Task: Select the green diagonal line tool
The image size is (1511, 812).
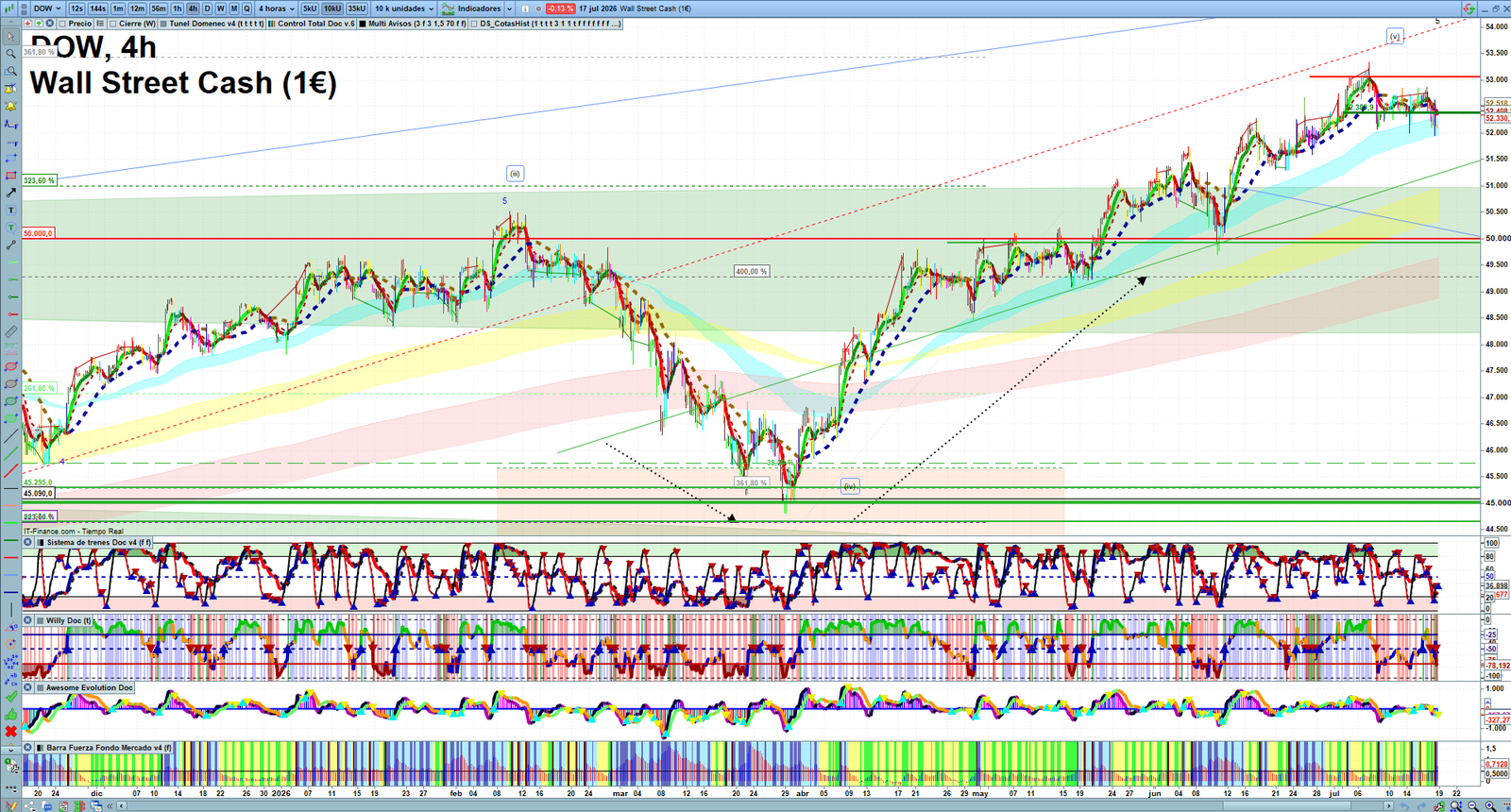Action: [x=10, y=453]
